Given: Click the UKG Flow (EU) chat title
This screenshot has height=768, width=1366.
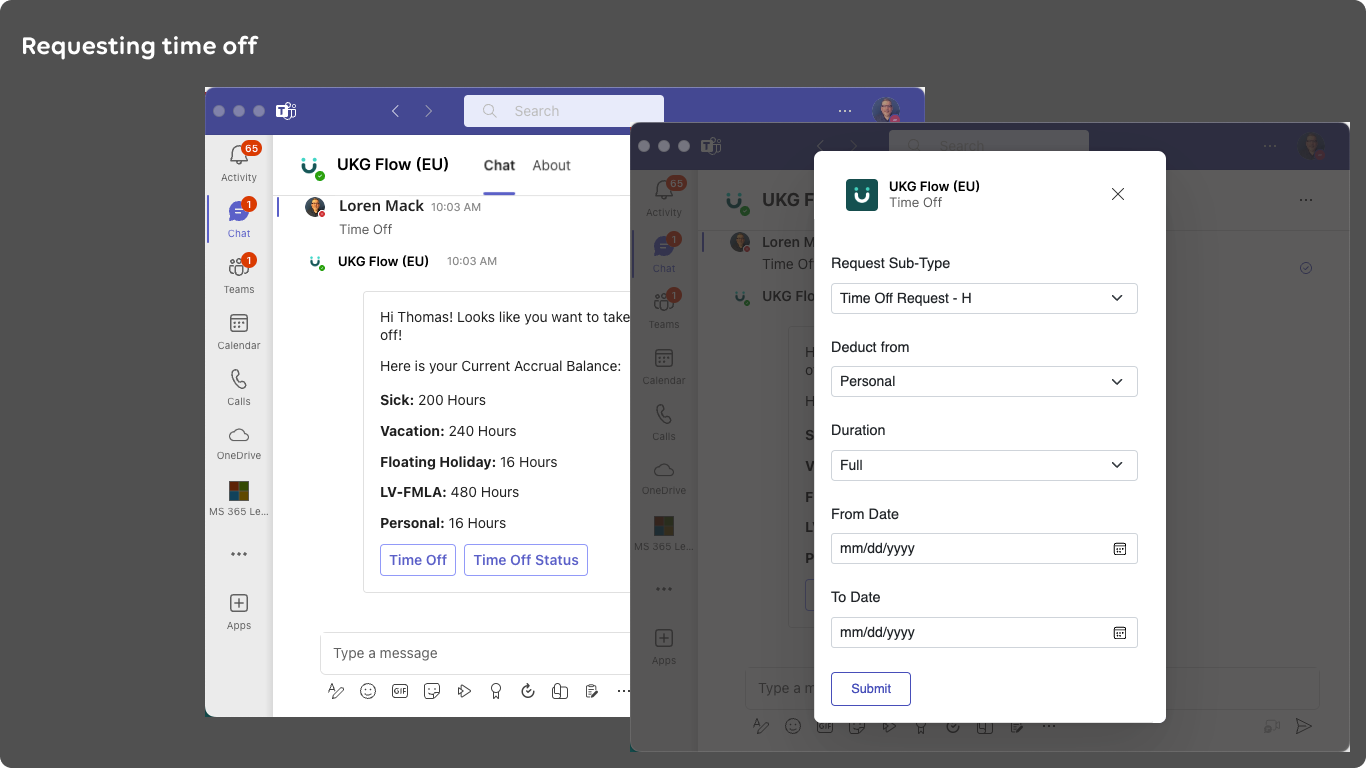Looking at the screenshot, I should point(393,165).
